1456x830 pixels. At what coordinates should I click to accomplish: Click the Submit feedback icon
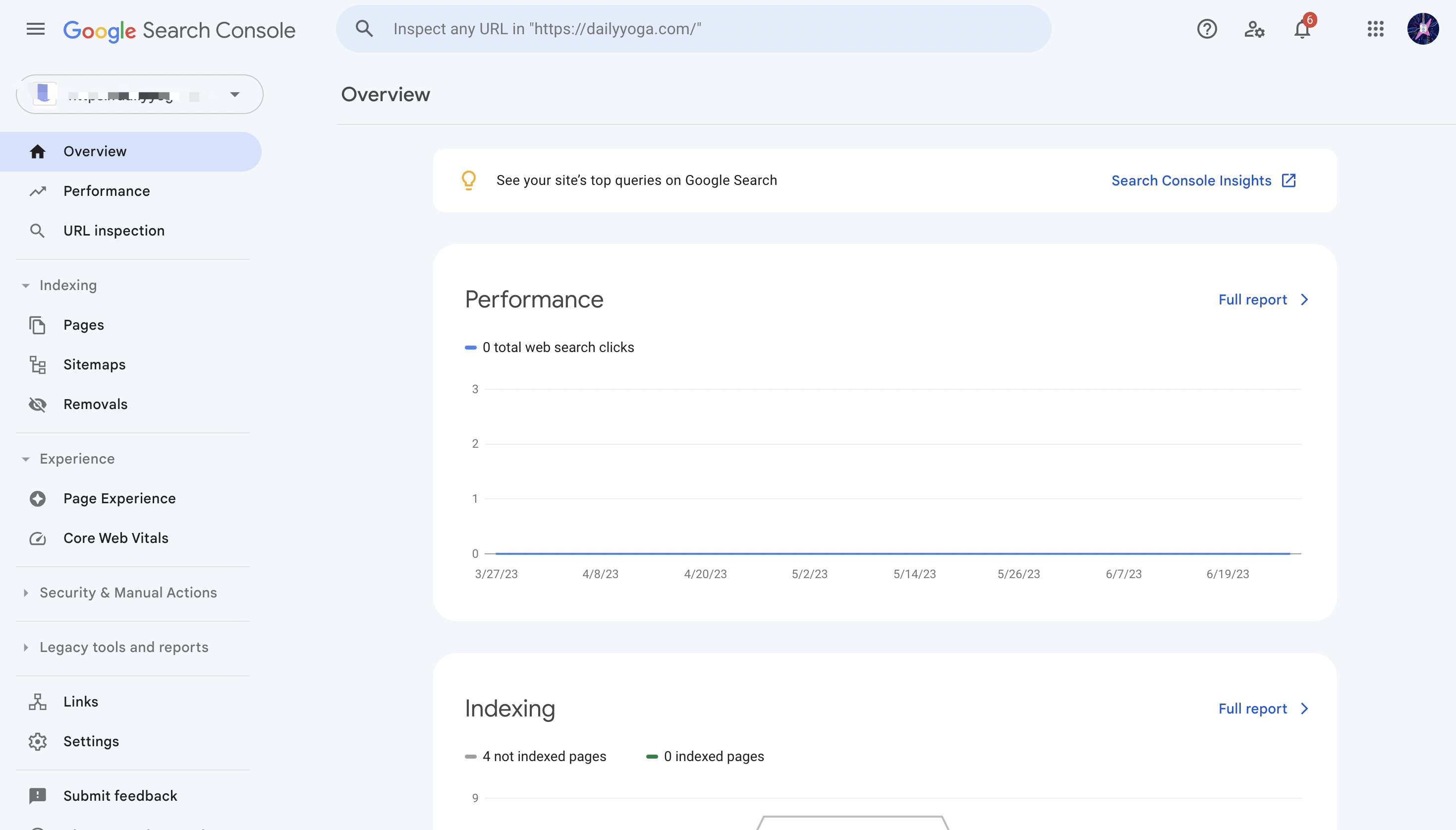pos(38,796)
